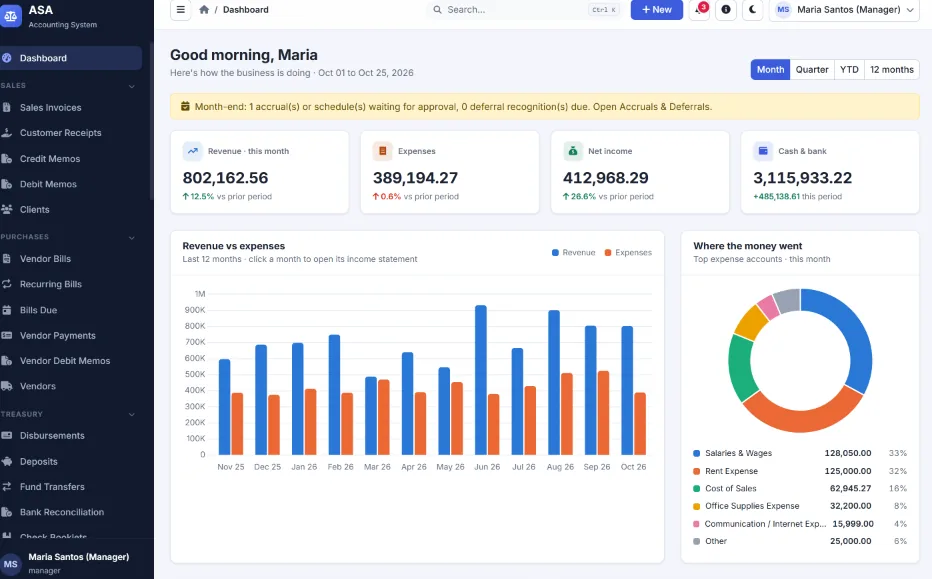The width and height of the screenshot is (932, 579).
Task: Click the Fund Transfers arrows icon
Action: tap(7, 487)
